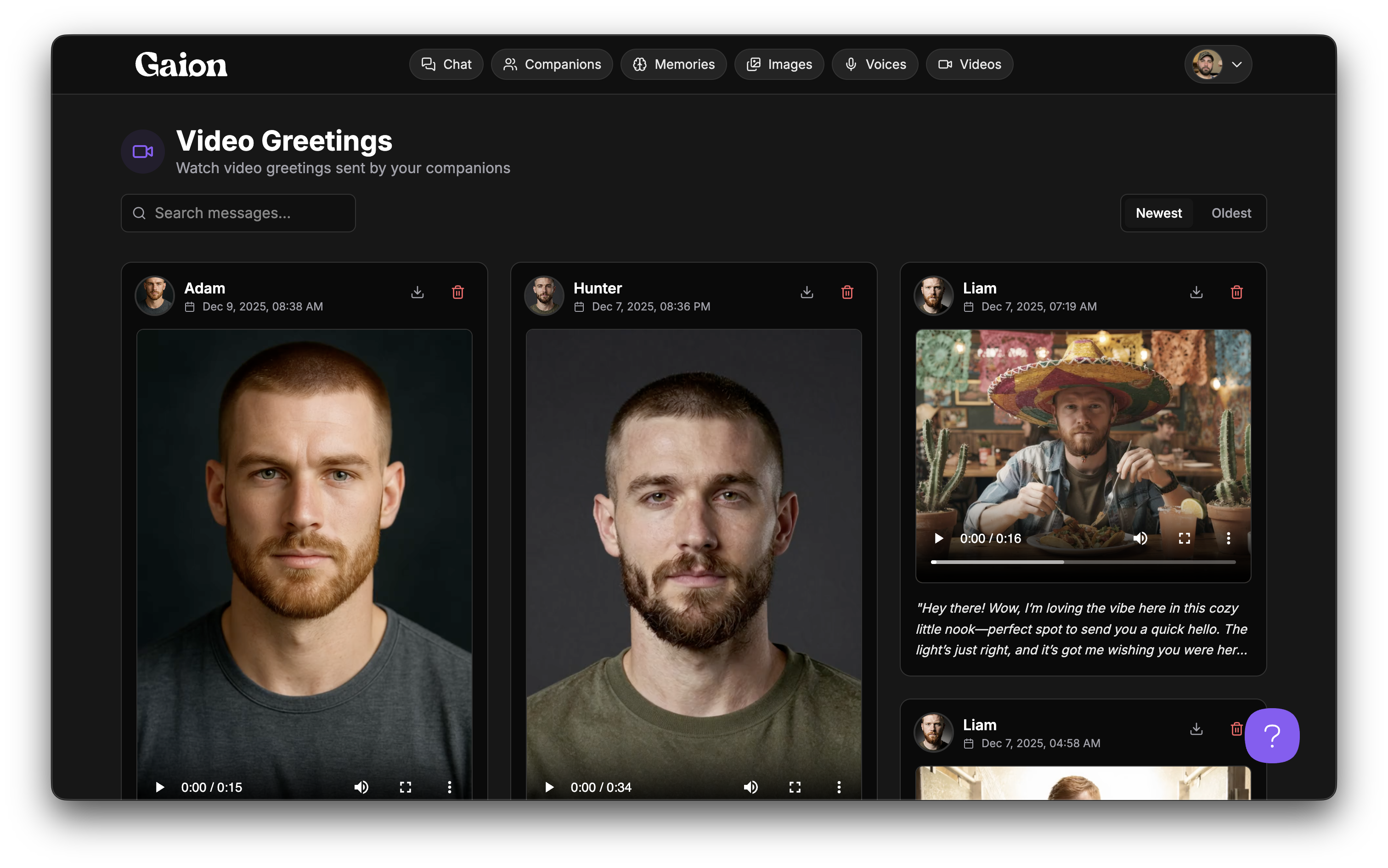Image resolution: width=1388 pixels, height=868 pixels.
Task: Download Adam's video greeting
Action: (418, 292)
